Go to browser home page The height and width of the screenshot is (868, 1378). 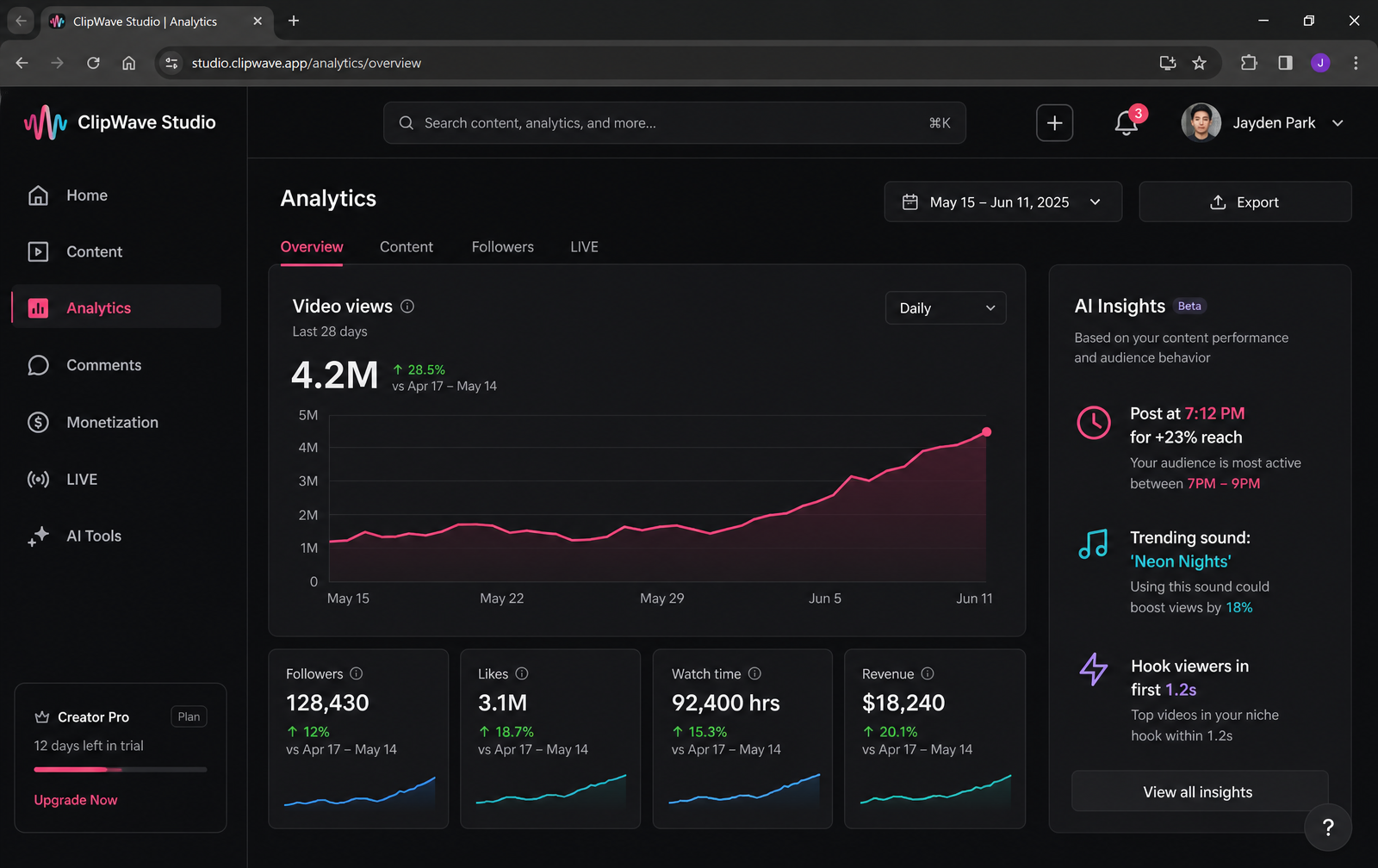pos(128,63)
